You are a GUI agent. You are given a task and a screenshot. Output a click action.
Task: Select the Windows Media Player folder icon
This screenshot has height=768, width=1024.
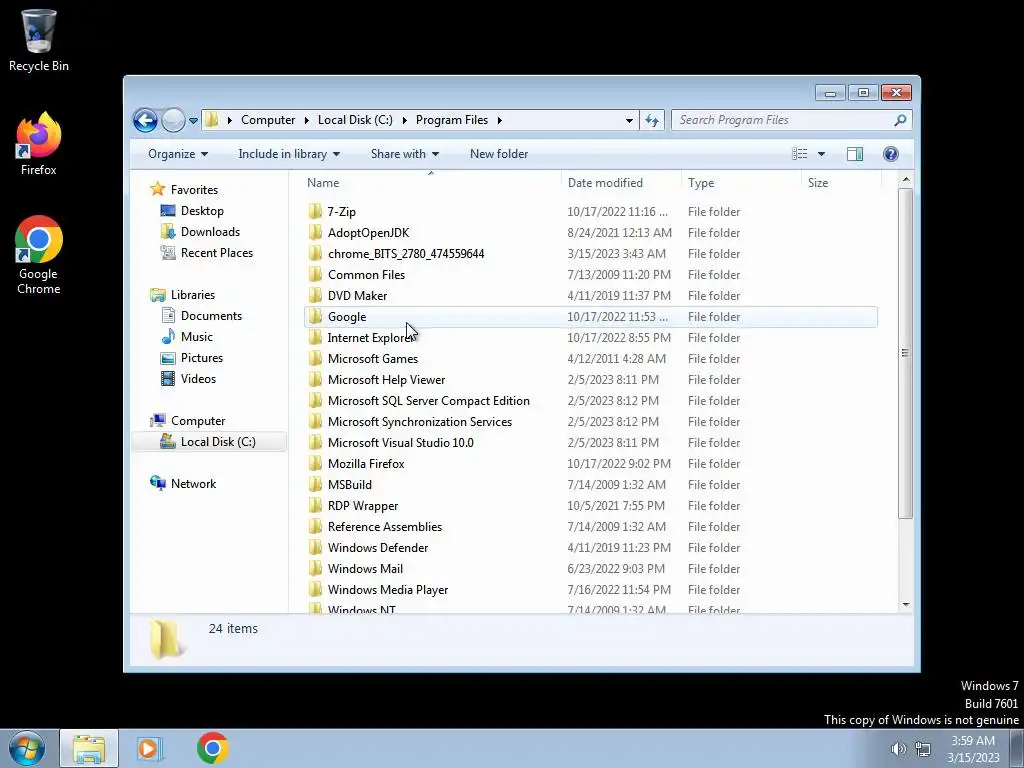coord(315,590)
